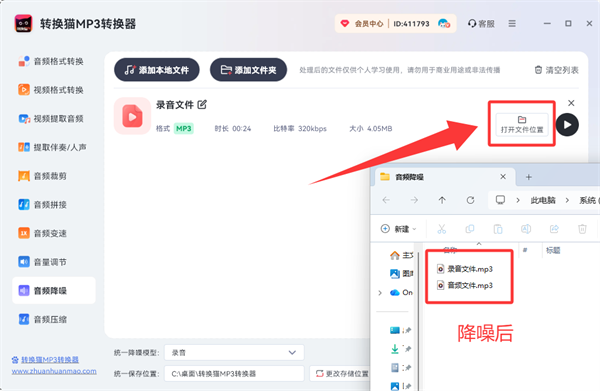Open 音频格式转换 in the sidebar

click(x=51, y=61)
